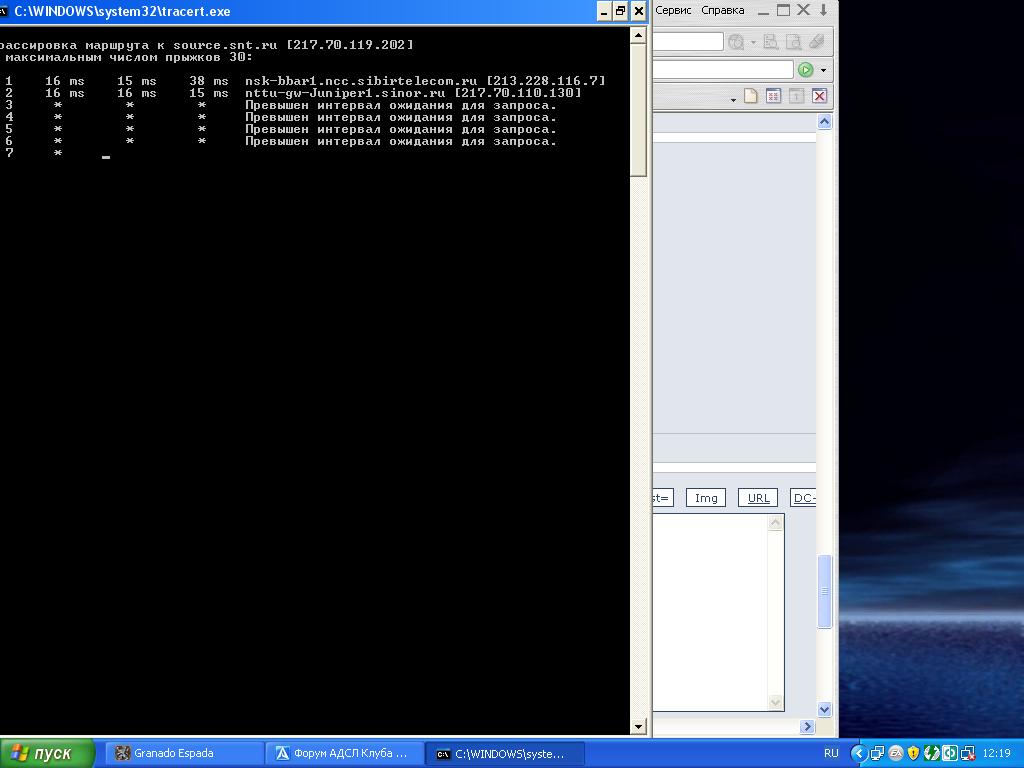Open the dropdown next to Go button
1024x768 pixels.
[x=824, y=70]
